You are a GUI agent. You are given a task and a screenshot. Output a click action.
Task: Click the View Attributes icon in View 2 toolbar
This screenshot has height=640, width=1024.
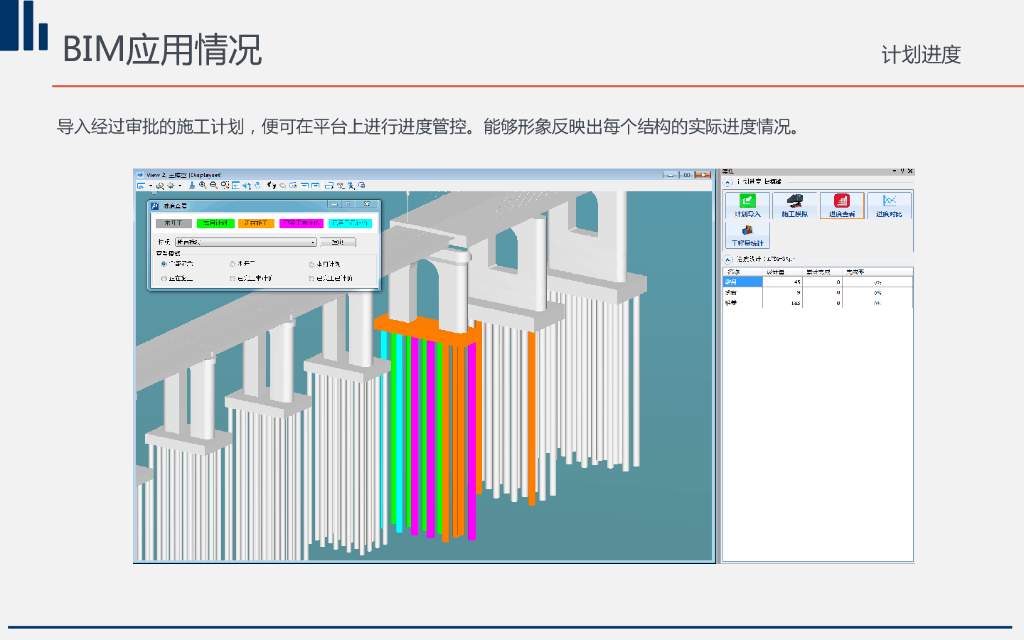[x=141, y=185]
